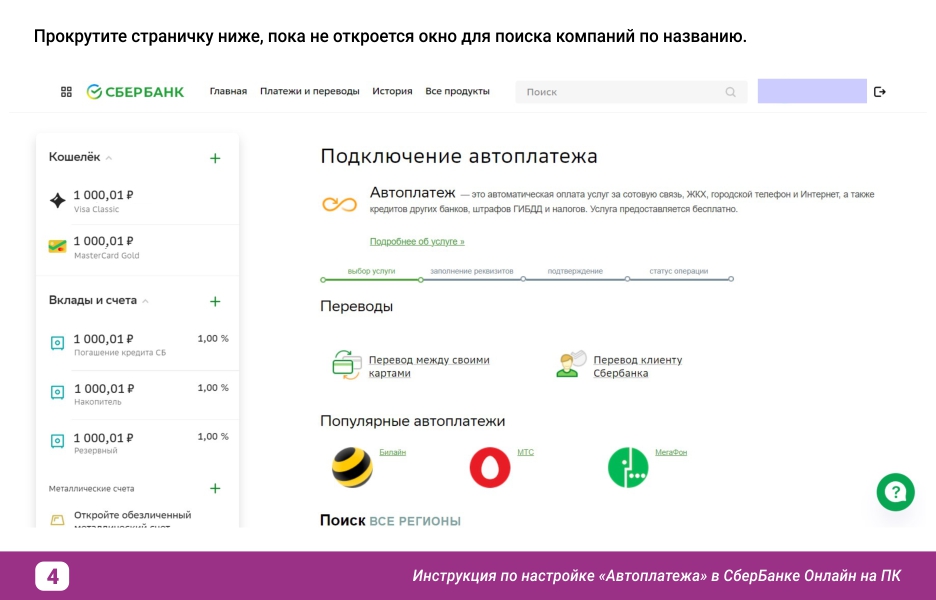Go to Главная menu
The height and width of the screenshot is (600, 936).
click(x=228, y=91)
